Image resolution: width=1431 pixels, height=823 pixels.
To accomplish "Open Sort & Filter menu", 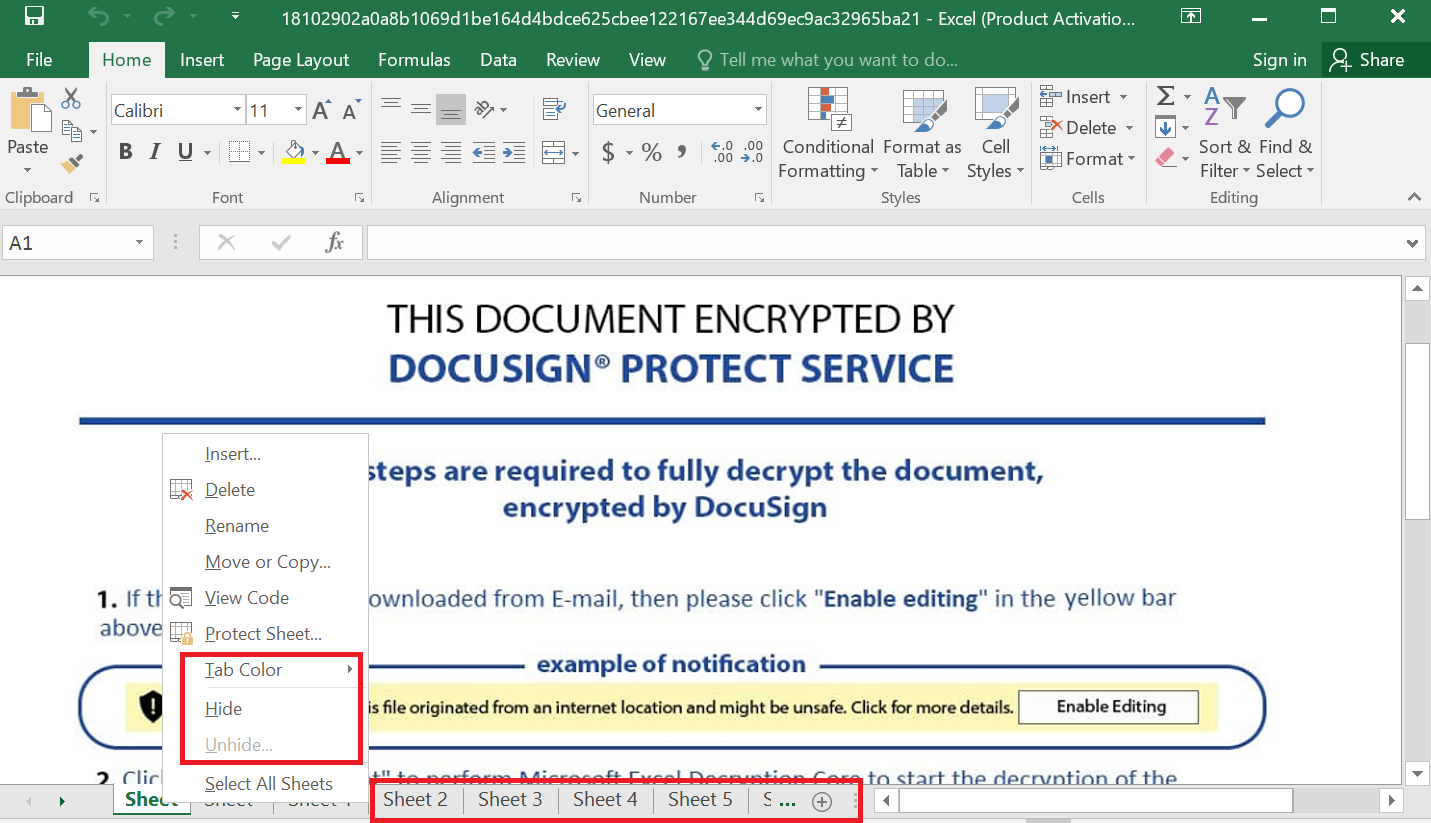I will [x=1225, y=134].
